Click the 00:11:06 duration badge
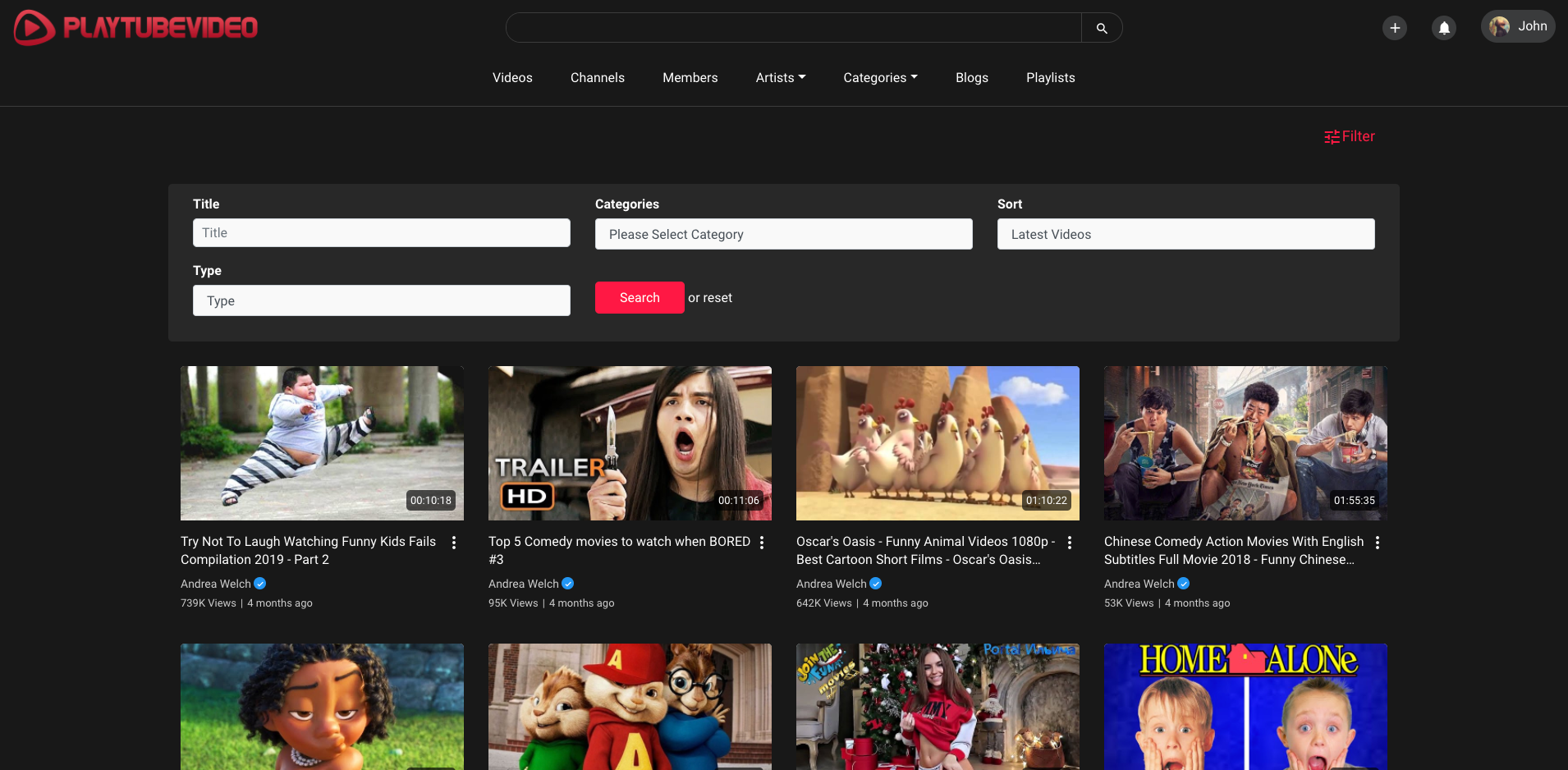This screenshot has height=770, width=1568. [739, 500]
